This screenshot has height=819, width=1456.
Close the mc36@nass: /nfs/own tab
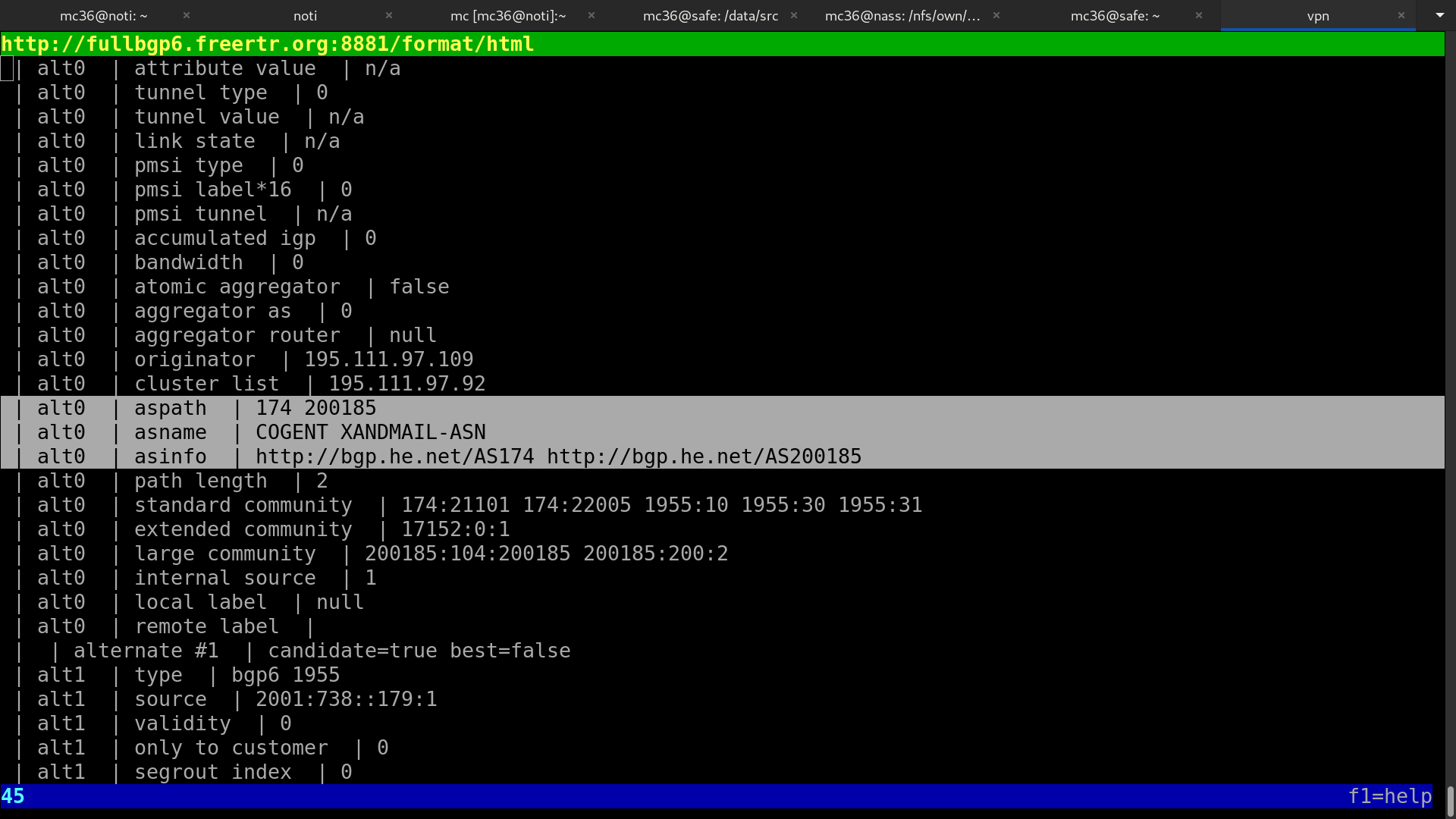point(996,15)
